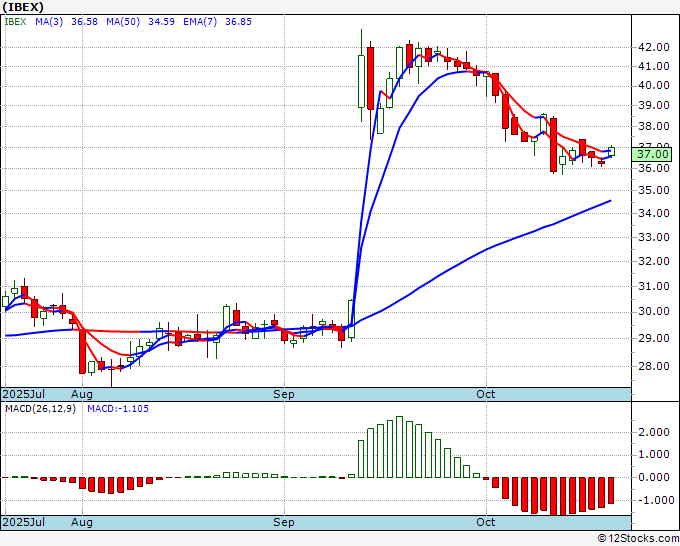Click the 2.000 MACD axis label
Screen dimensions: 680x546
(653, 432)
